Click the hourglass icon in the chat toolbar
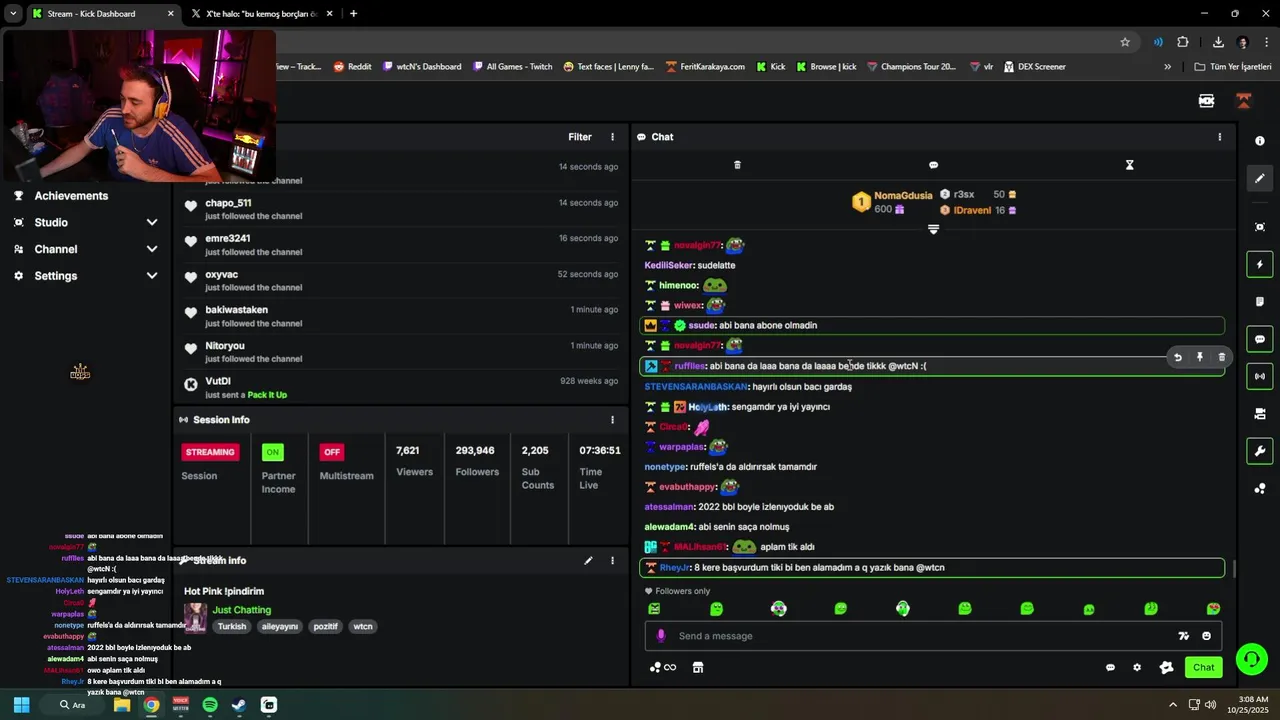Screen dimensions: 1280x720 (x=1129, y=165)
